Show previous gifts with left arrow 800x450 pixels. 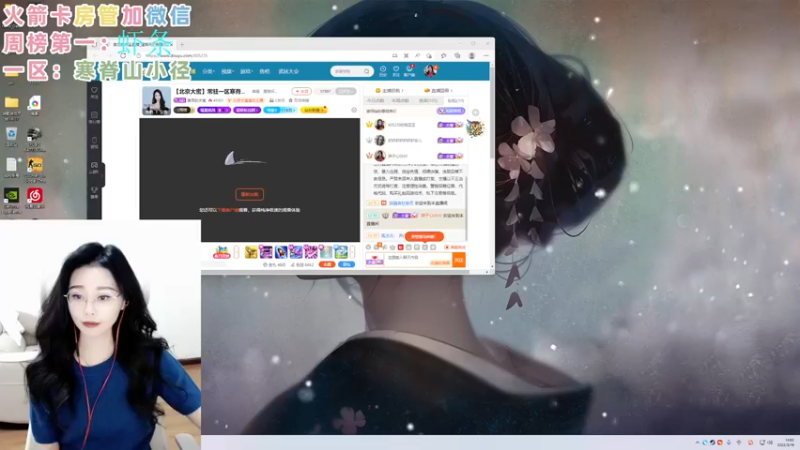236,252
